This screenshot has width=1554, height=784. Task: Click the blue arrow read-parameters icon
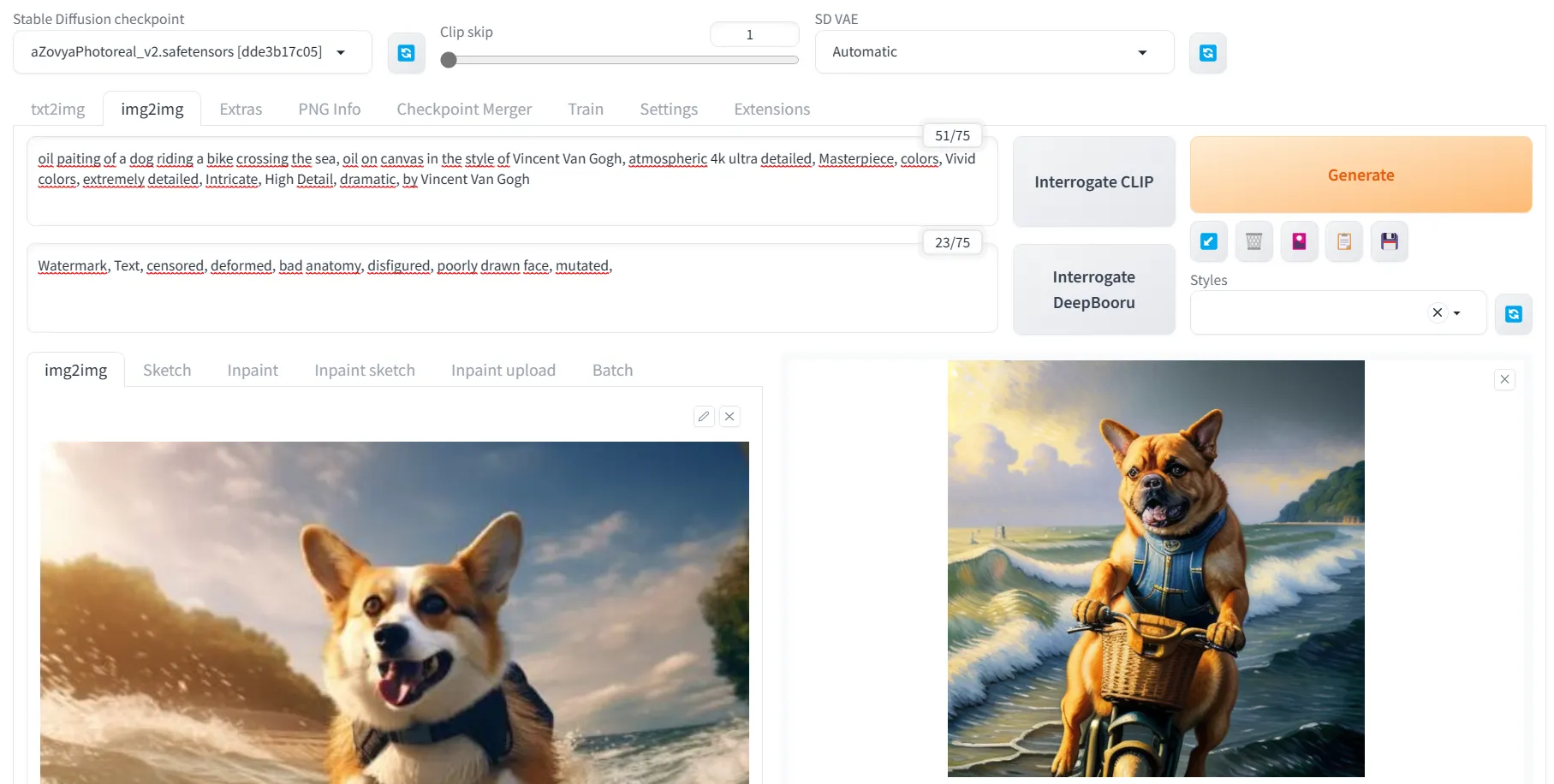(x=1208, y=241)
